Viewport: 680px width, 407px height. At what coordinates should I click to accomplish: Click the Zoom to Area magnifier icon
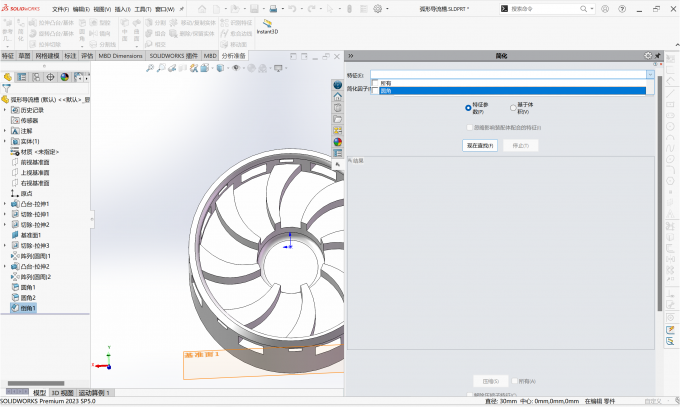pyautogui.click(x=161, y=68)
